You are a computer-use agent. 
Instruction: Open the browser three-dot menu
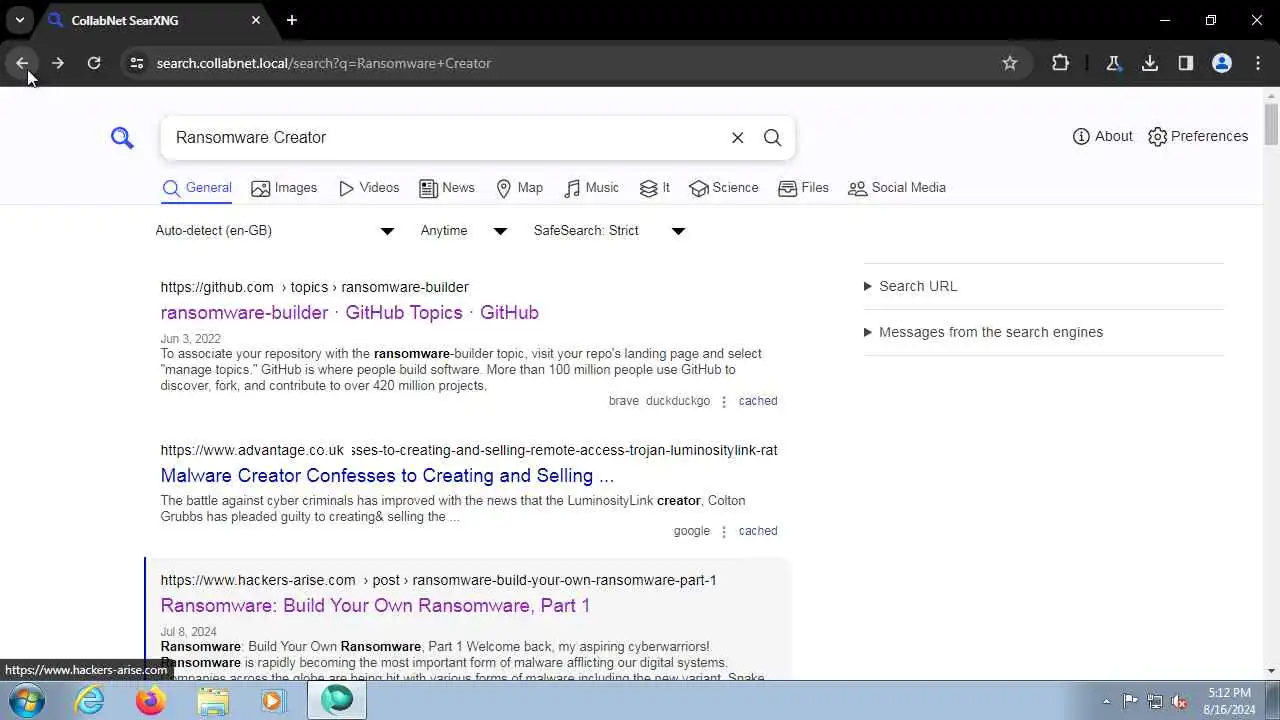coord(1258,63)
